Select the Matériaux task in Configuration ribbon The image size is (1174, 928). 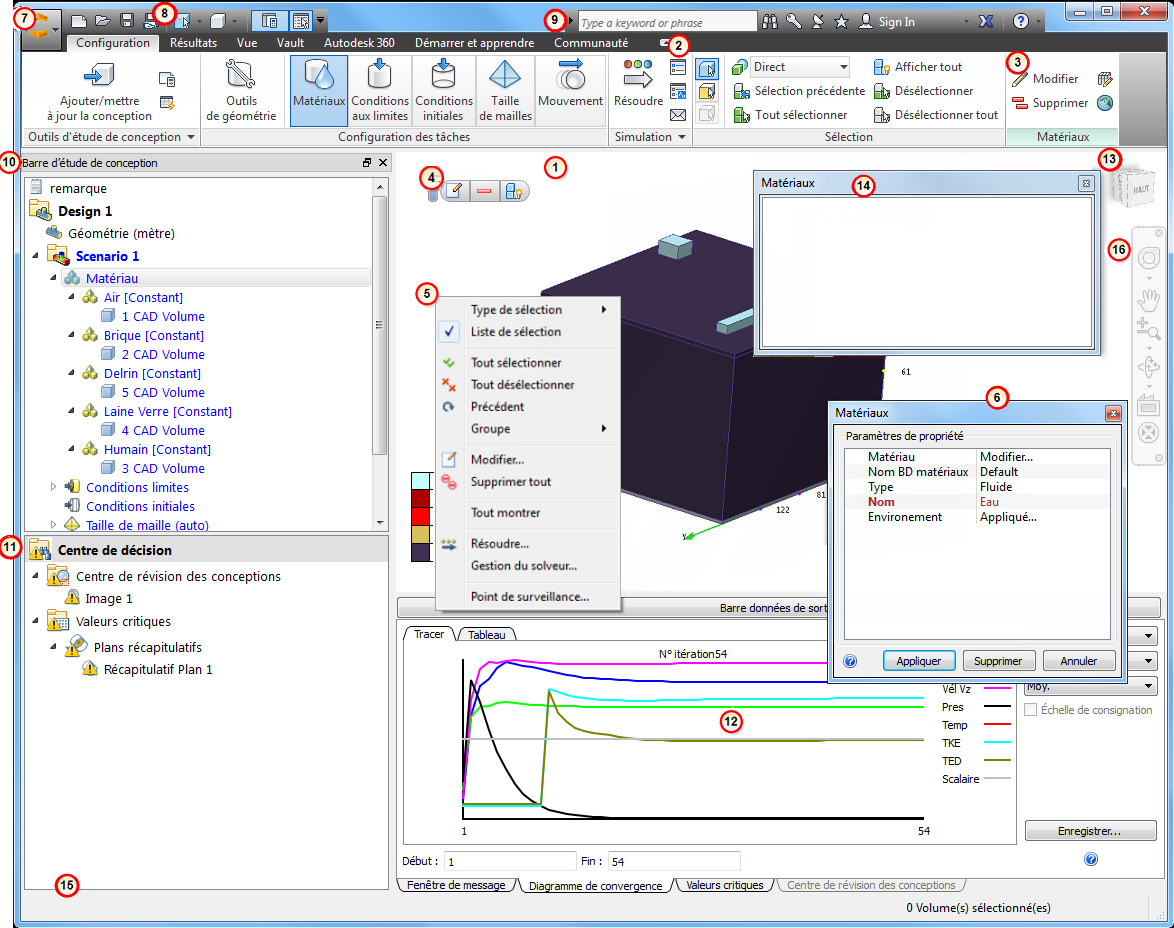(319, 91)
